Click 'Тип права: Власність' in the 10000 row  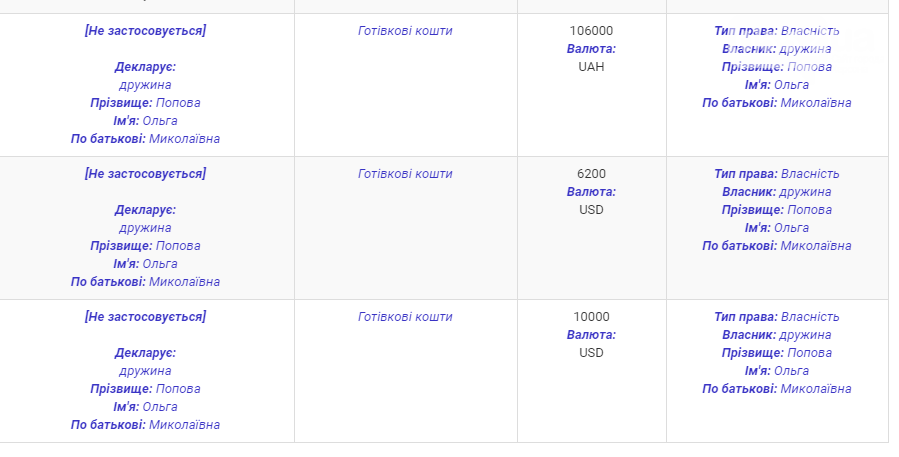coord(776,317)
